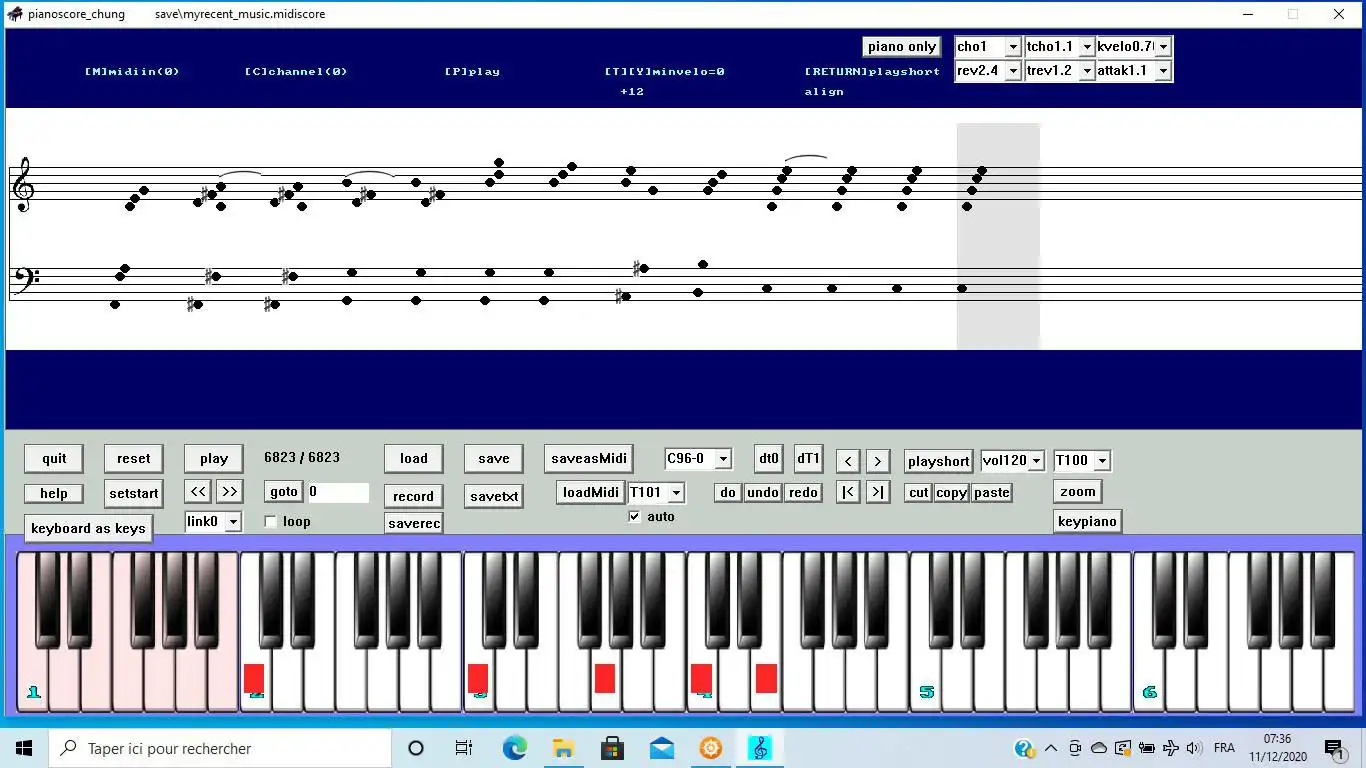This screenshot has width=1366, height=768.
Task: Show hidden system tray icons
Action: click(x=1051, y=748)
